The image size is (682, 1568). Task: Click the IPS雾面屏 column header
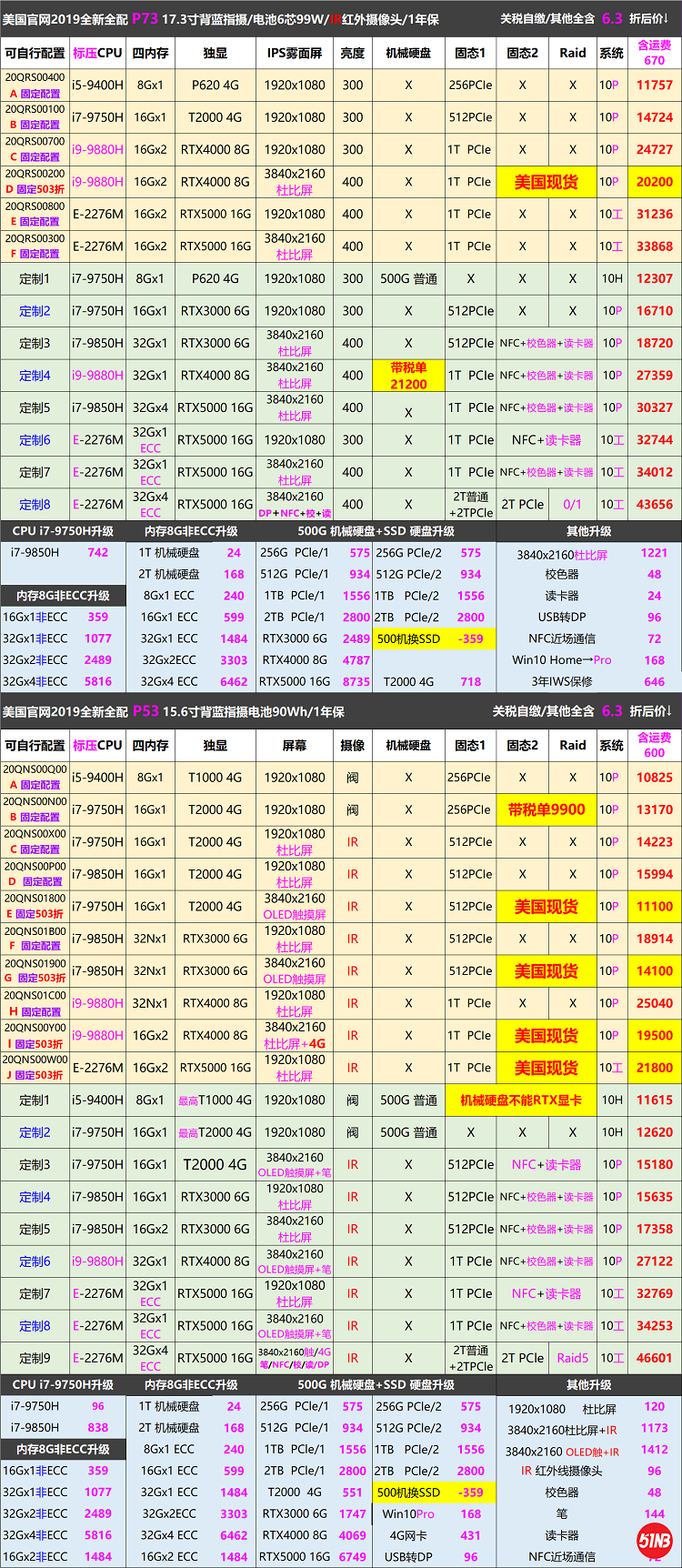pyautogui.click(x=294, y=53)
